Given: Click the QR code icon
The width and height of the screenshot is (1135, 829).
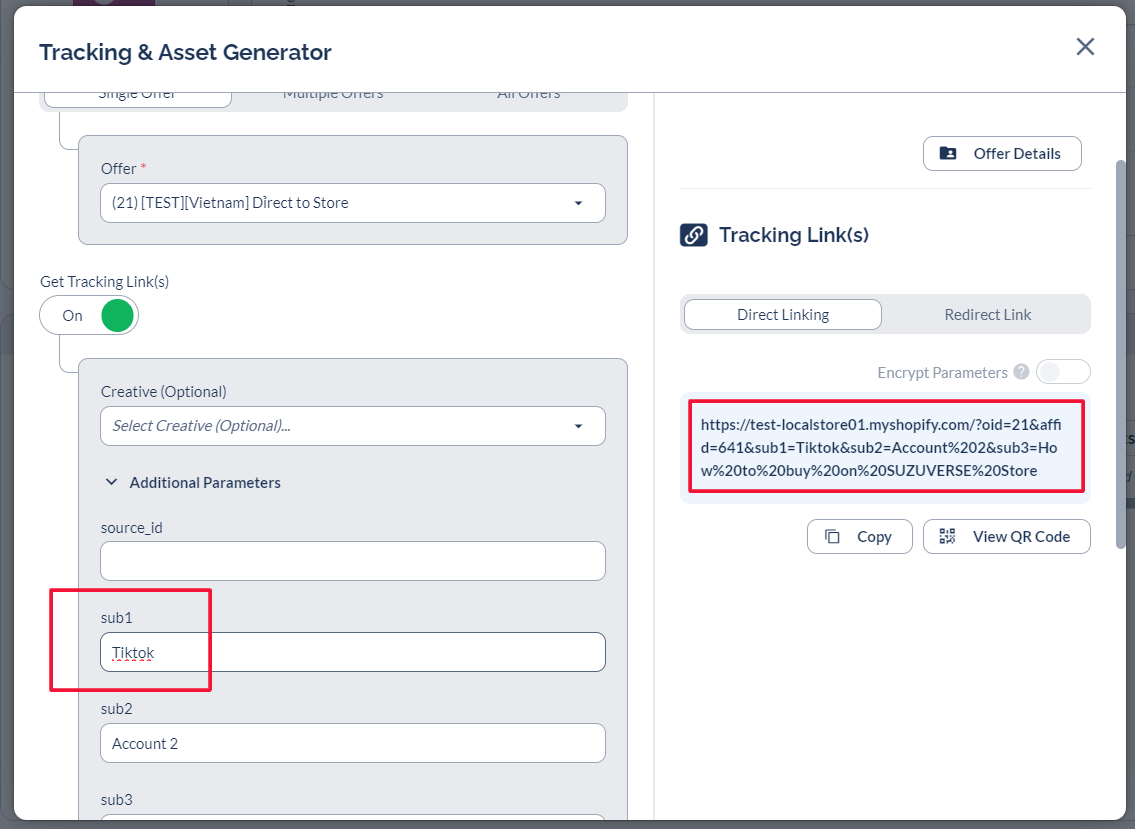Looking at the screenshot, I should click(x=947, y=537).
